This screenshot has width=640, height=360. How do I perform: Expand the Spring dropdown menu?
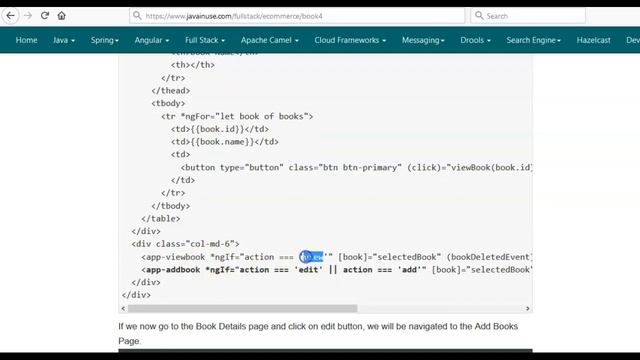click(105, 40)
